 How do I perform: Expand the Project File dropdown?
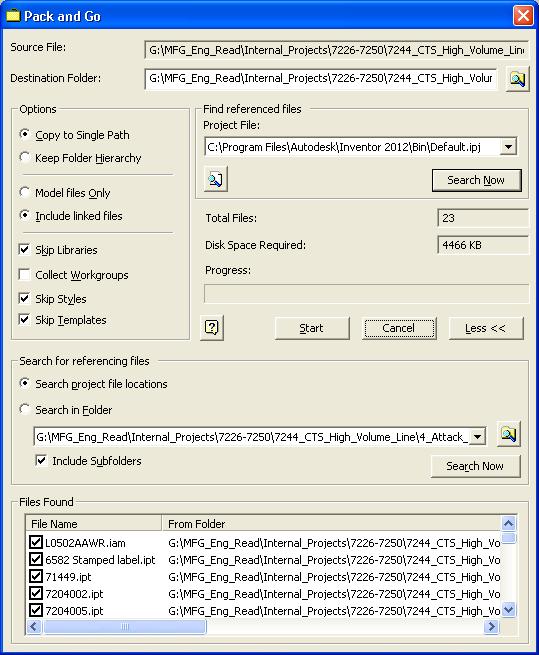(508, 147)
